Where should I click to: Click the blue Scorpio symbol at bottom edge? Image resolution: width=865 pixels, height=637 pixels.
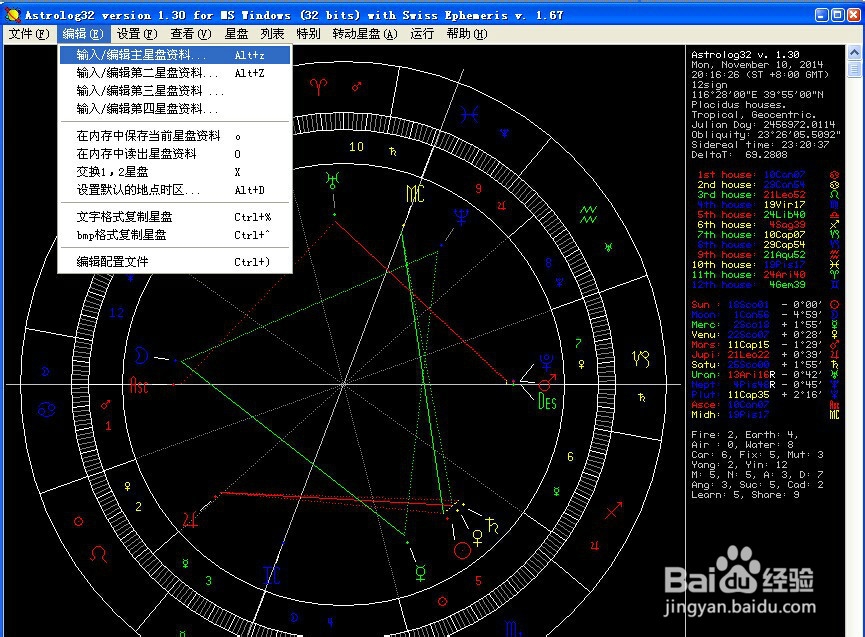512,628
